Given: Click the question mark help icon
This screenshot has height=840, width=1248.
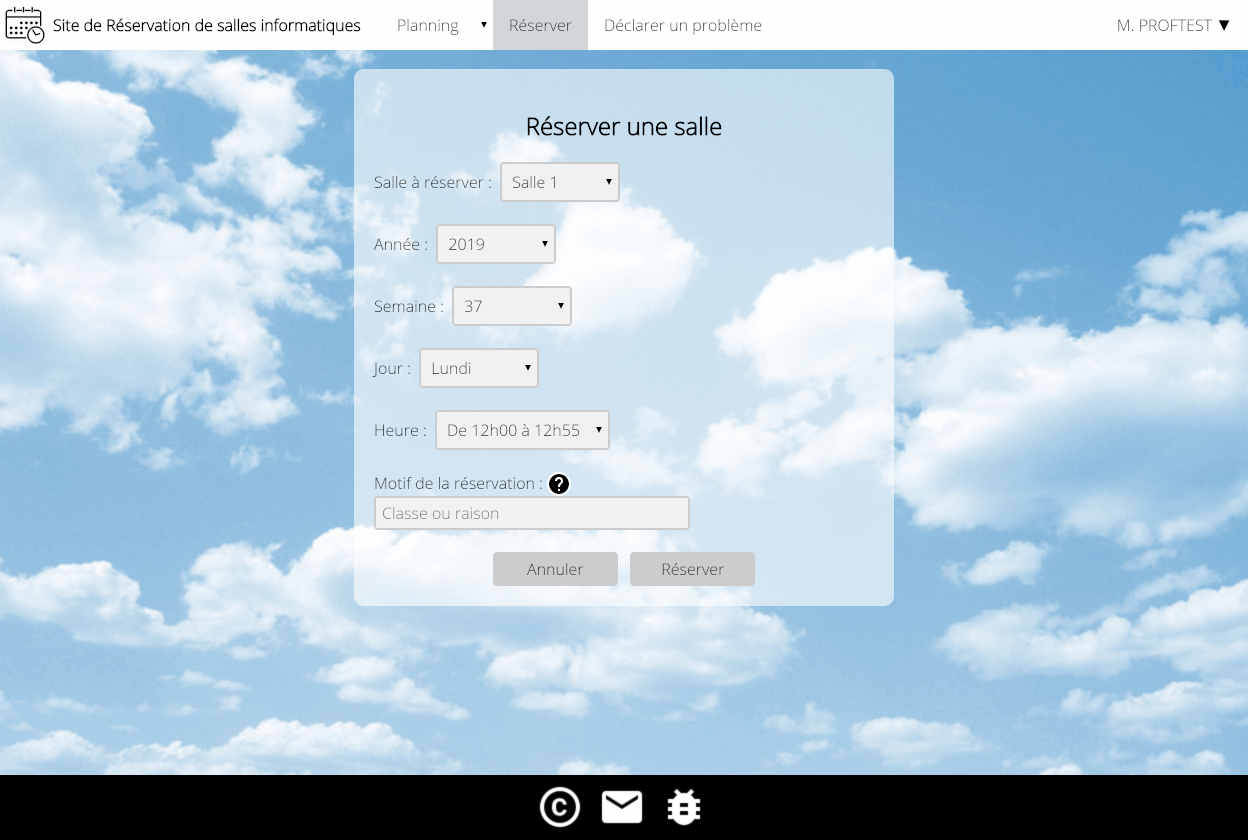Looking at the screenshot, I should coord(559,484).
